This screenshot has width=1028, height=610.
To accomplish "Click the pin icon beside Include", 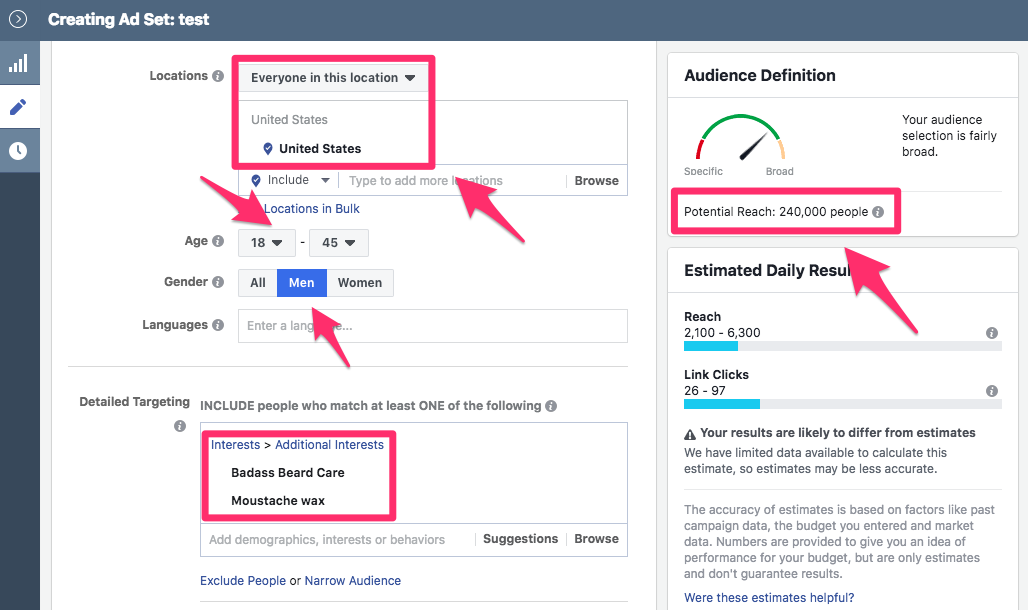I will click(x=256, y=180).
